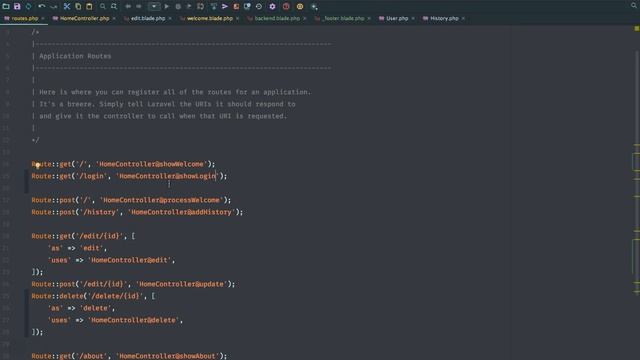Click the Find magnifier icon
This screenshot has height=360, width=640.
pos(103,7)
